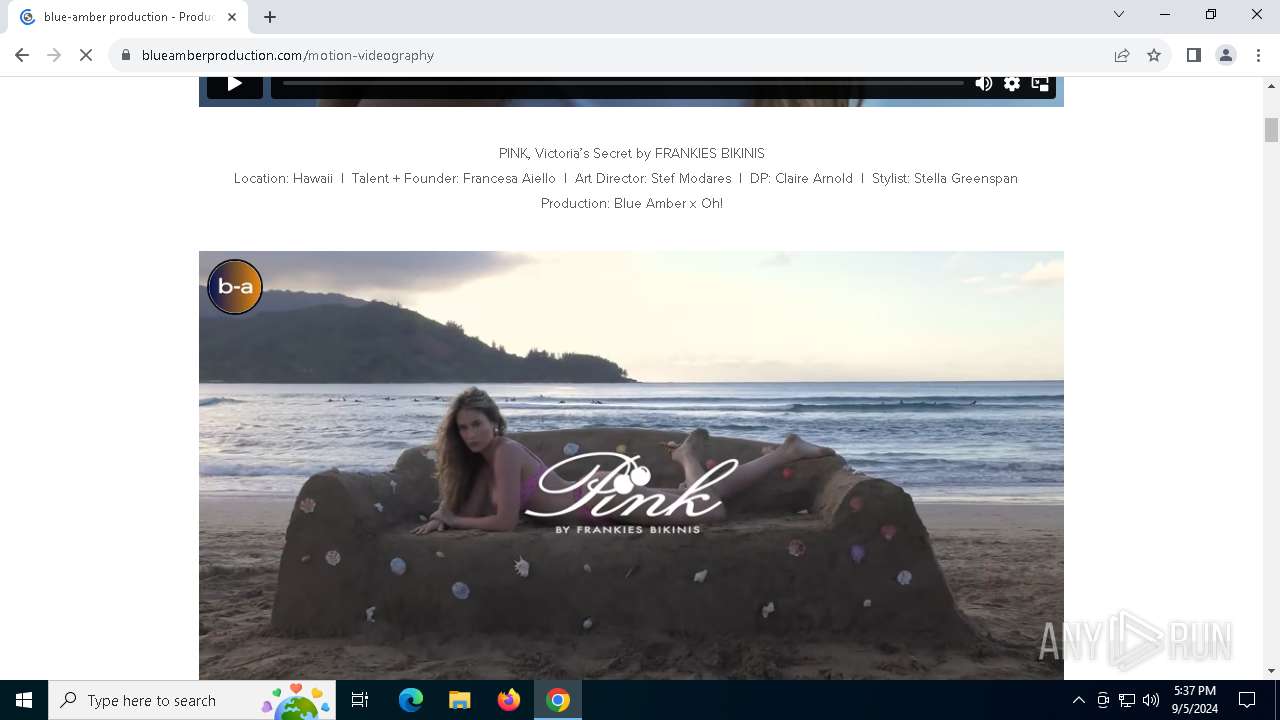Screen dimensions: 1280x720
Task: Open the notification center
Action: click(1247, 700)
